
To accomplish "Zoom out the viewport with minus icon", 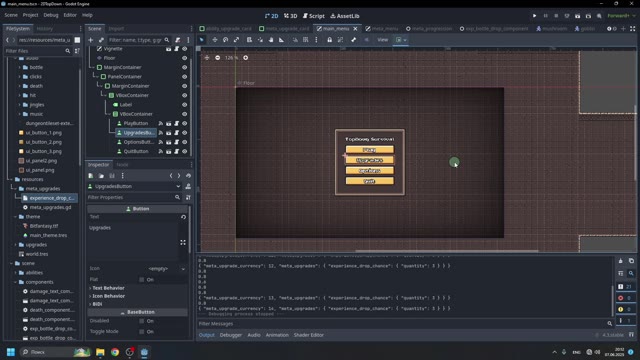I will (218, 58).
